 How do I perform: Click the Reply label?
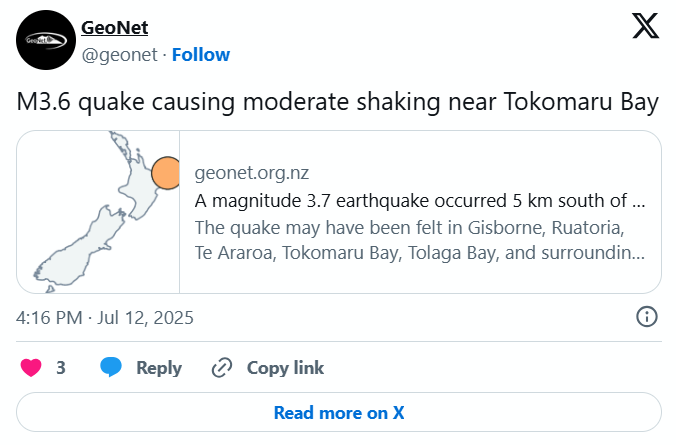pos(159,368)
